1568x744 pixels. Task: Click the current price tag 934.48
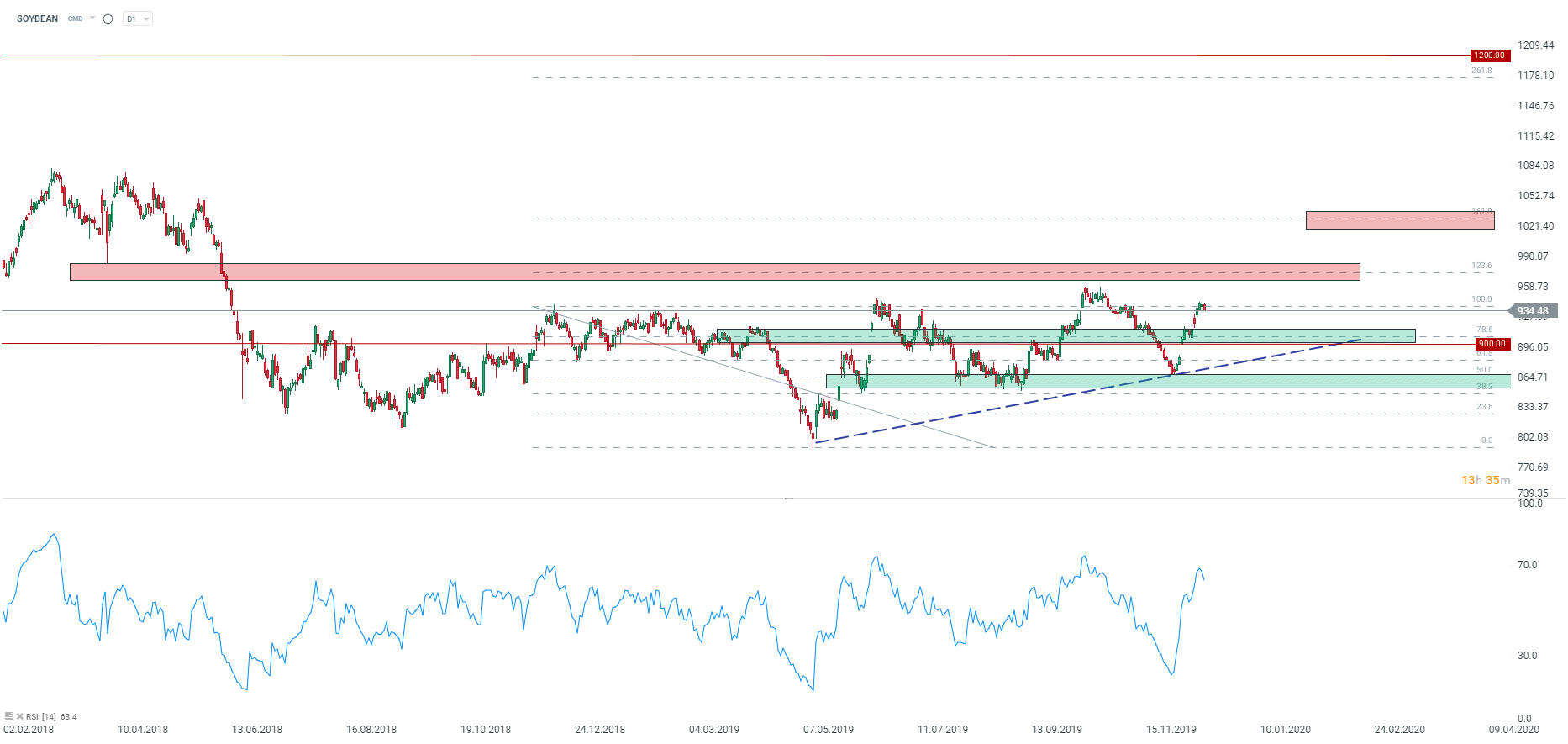coord(1533,311)
